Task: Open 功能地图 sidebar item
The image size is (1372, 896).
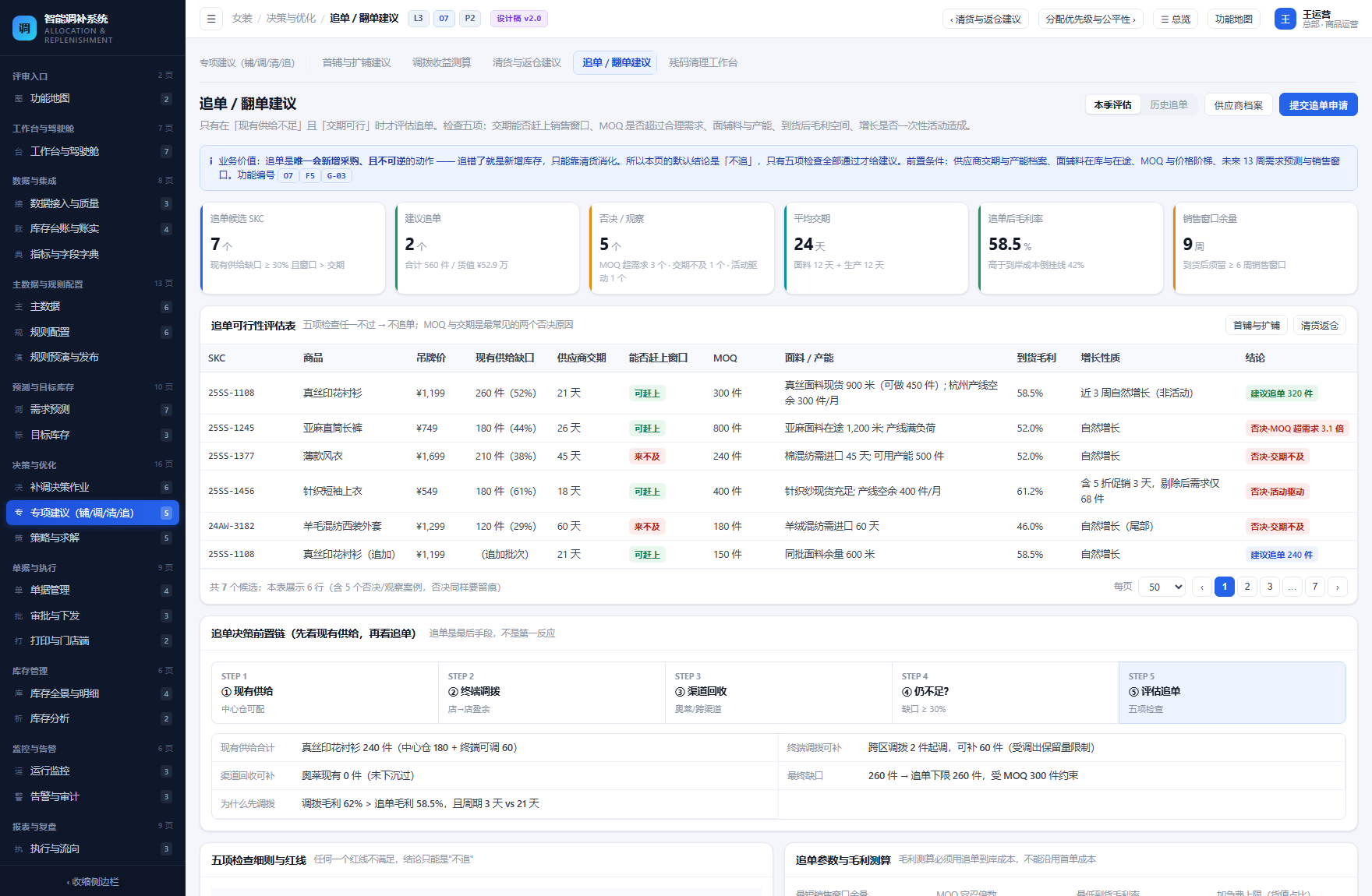Action: 93,99
